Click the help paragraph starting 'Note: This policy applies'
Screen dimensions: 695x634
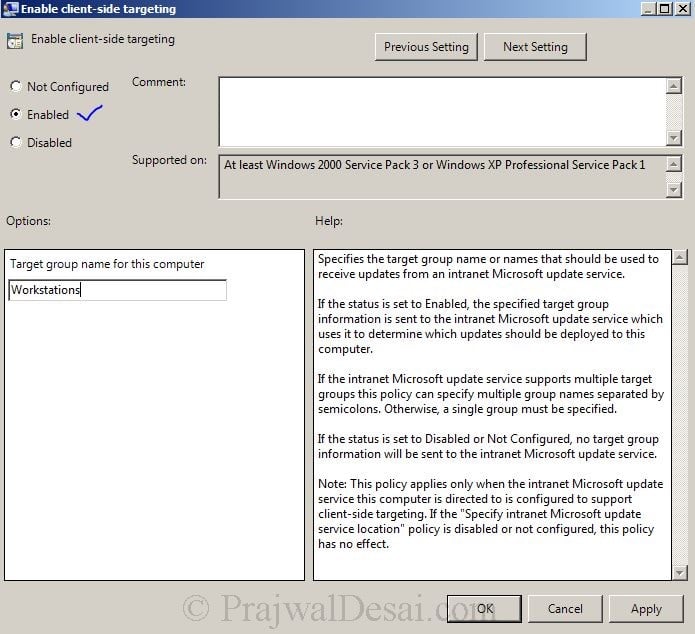coord(490,514)
